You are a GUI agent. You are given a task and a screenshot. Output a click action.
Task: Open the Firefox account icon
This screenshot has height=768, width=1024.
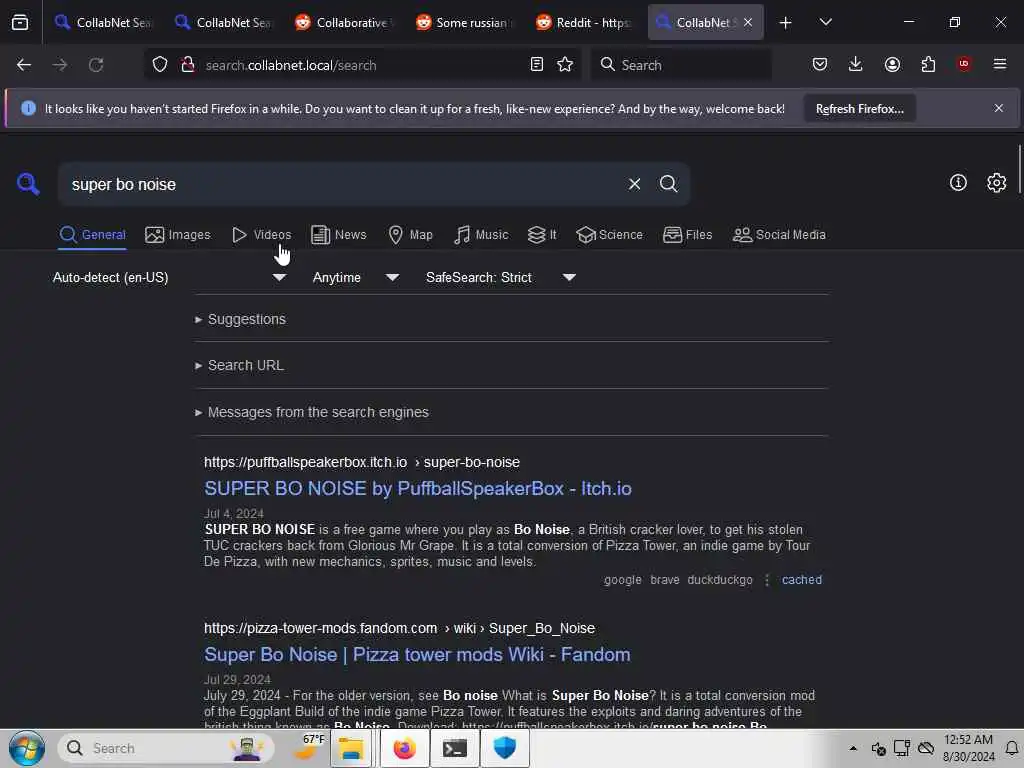[892, 65]
